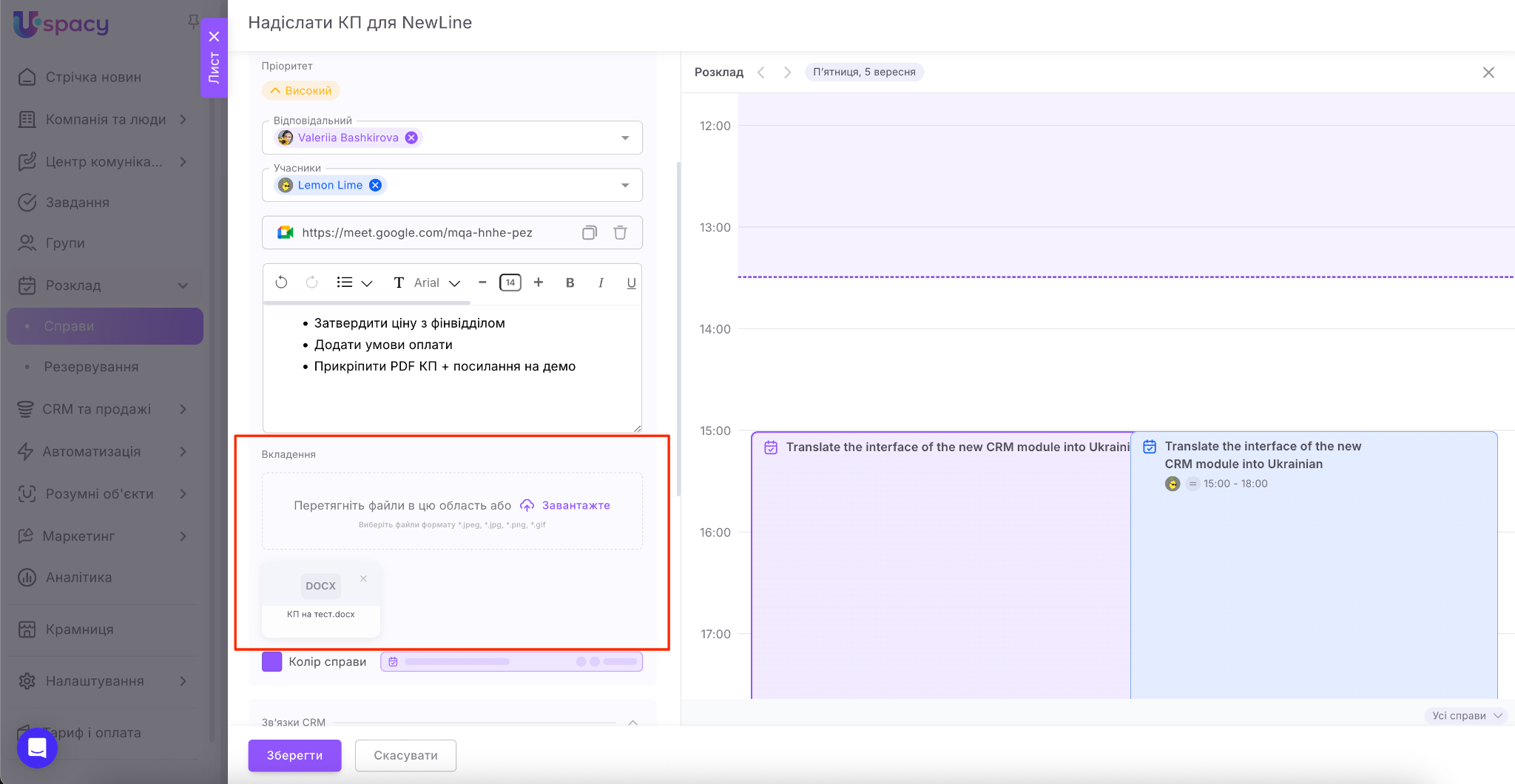Viewport: 1515px width, 784px height.
Task: Delete the Google Meet link
Action: pos(620,233)
